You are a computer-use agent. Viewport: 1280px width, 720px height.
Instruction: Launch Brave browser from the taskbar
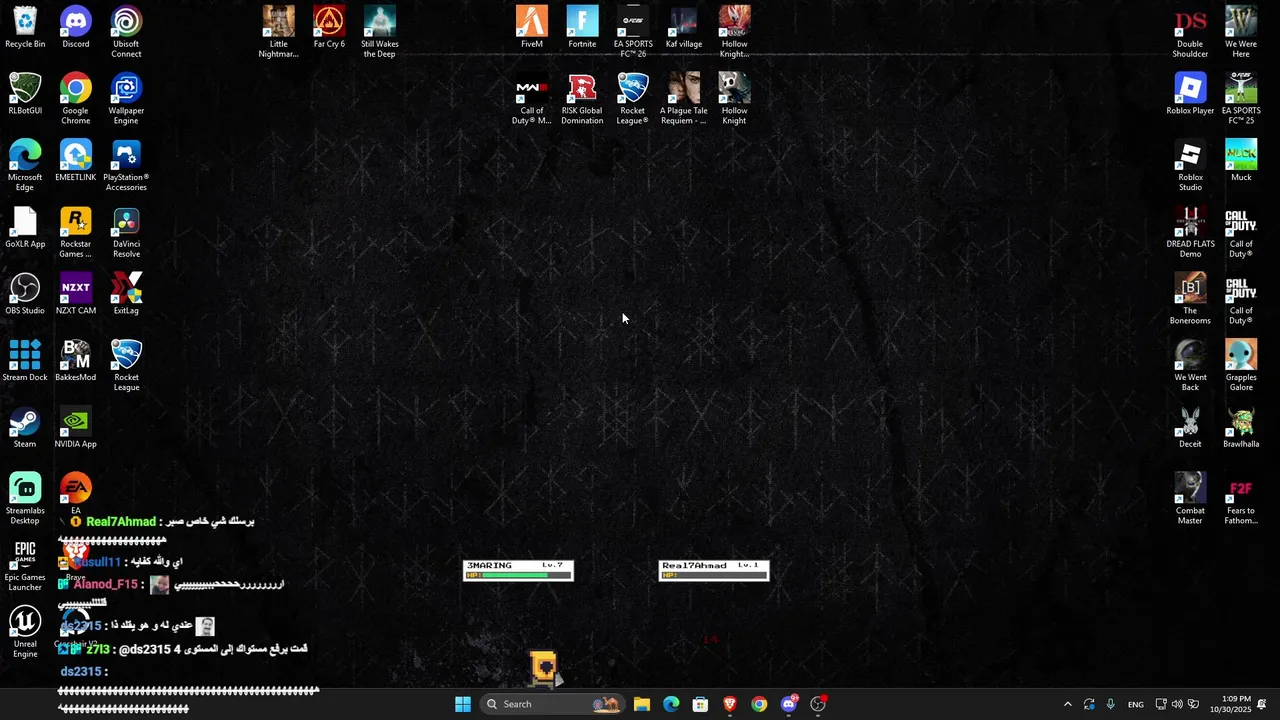pos(730,704)
